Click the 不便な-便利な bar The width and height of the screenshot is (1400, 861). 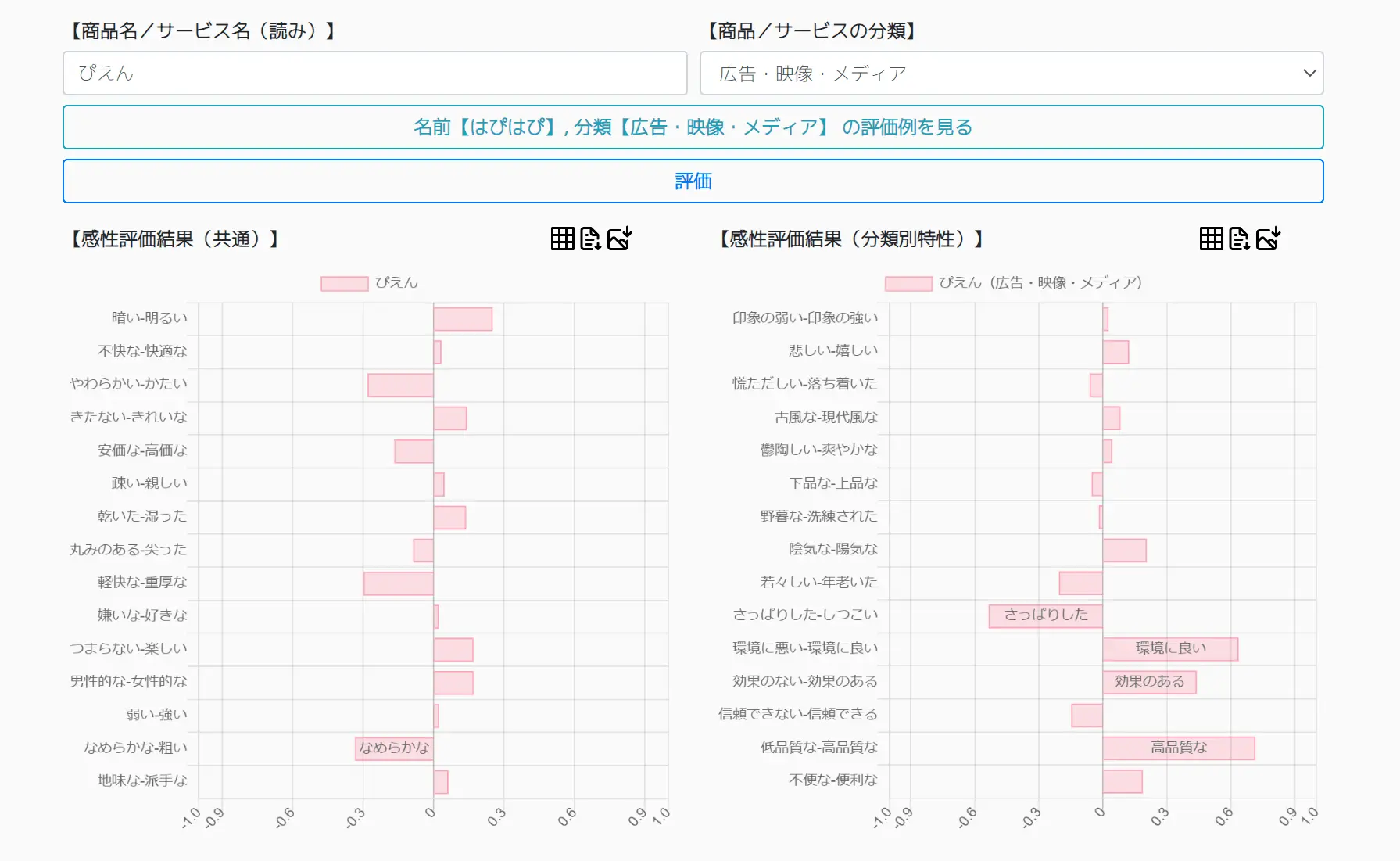pos(1123,781)
